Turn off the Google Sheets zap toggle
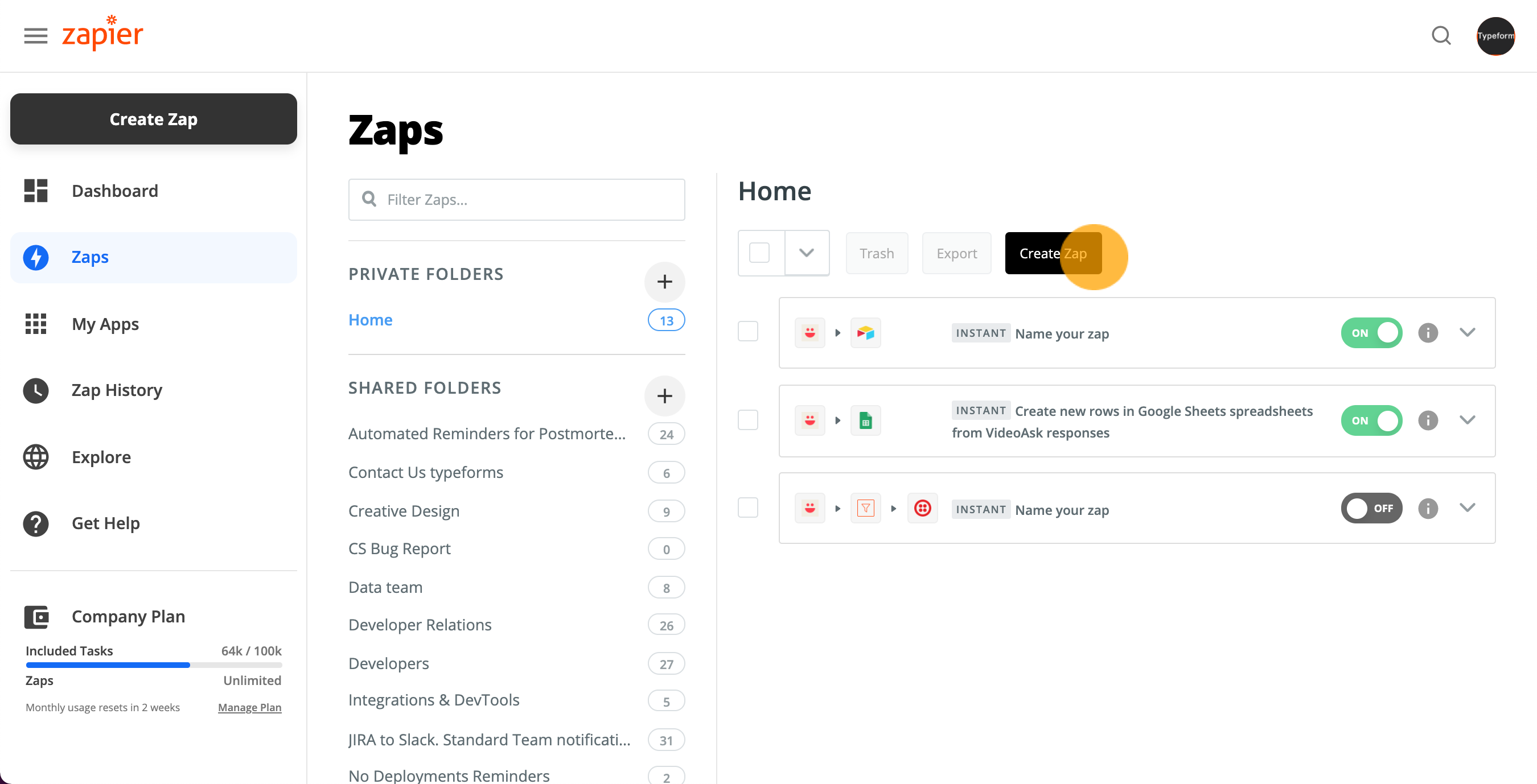Viewport: 1537px width, 784px height. click(x=1371, y=420)
